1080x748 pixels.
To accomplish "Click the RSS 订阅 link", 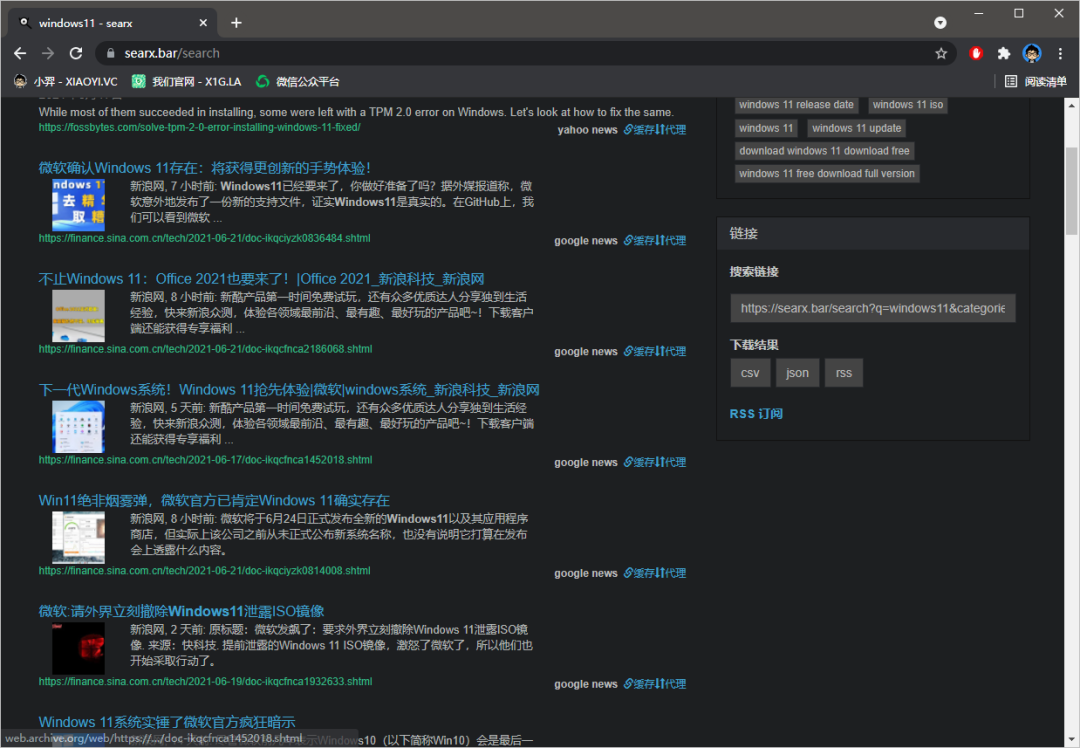I will tap(756, 413).
